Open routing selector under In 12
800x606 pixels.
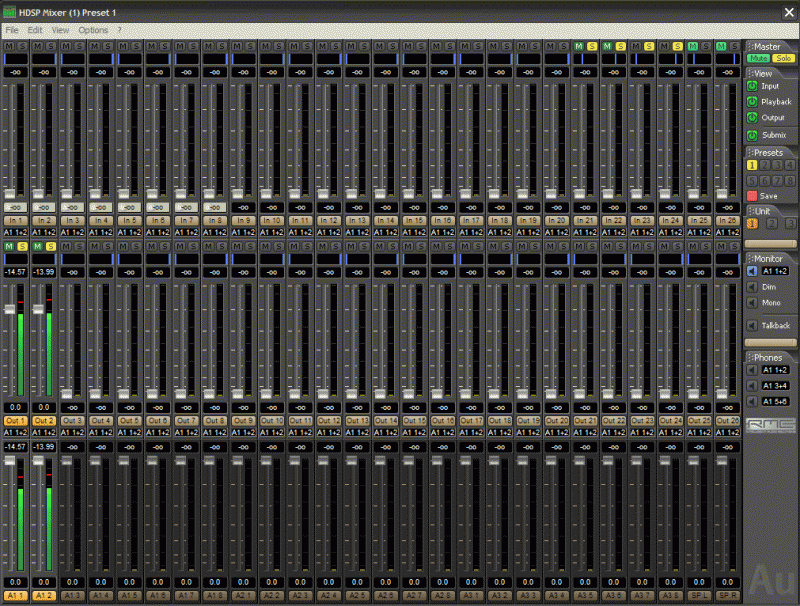point(329,233)
